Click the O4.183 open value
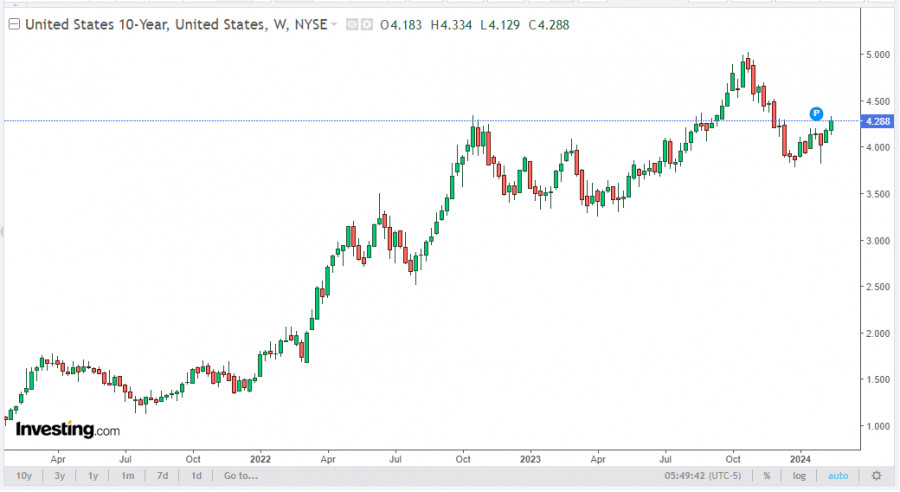This screenshot has width=900, height=492. pyautogui.click(x=401, y=25)
